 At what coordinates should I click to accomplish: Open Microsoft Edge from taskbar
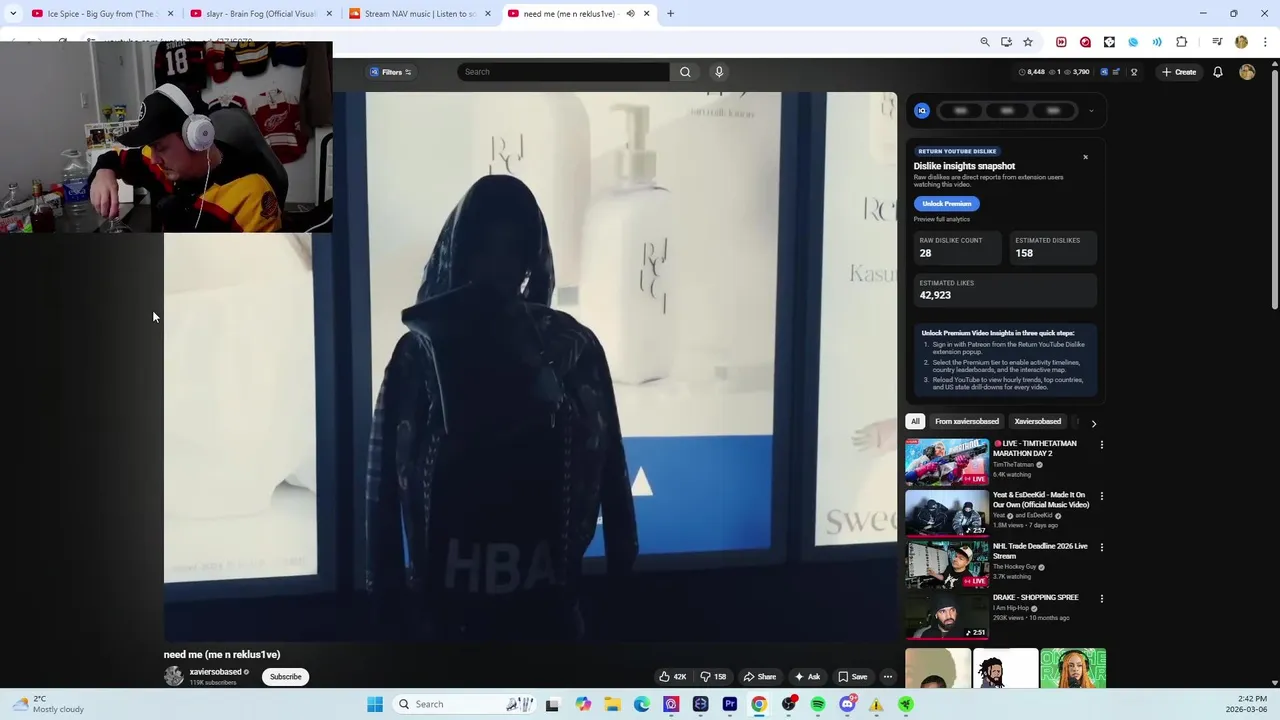(641, 704)
